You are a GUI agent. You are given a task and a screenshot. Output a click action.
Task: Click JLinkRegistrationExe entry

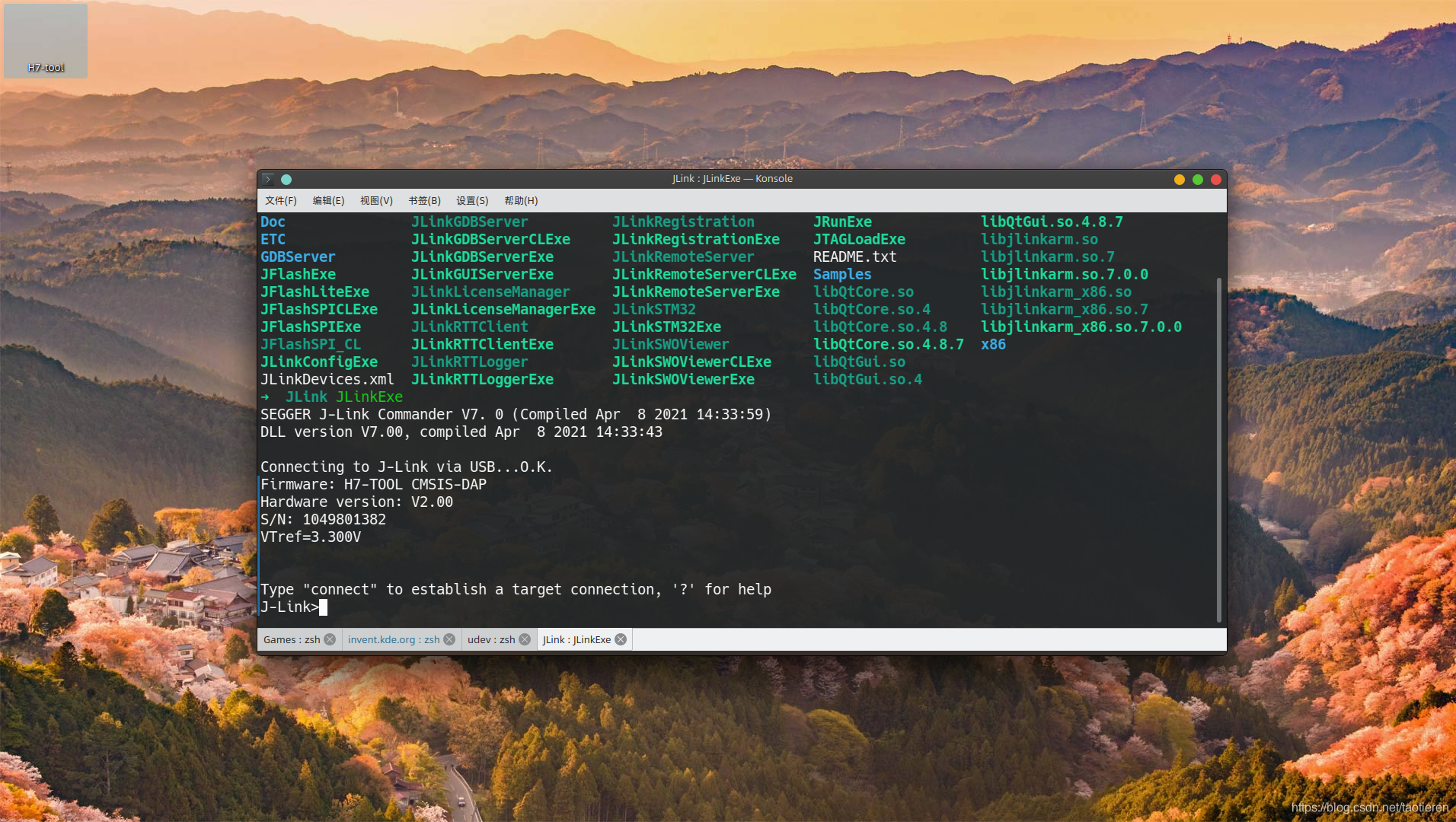coord(696,240)
